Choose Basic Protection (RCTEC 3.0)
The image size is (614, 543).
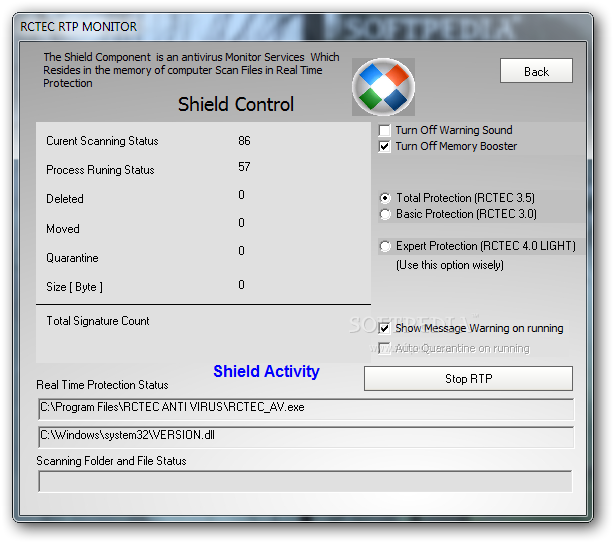click(x=385, y=214)
